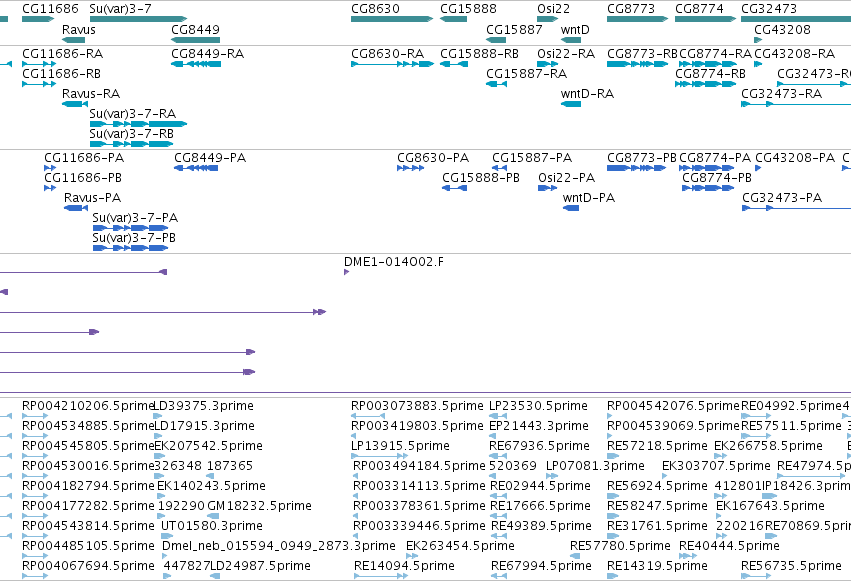
Task: Select EST EK207542.5prime
Action: [x=160, y=456]
